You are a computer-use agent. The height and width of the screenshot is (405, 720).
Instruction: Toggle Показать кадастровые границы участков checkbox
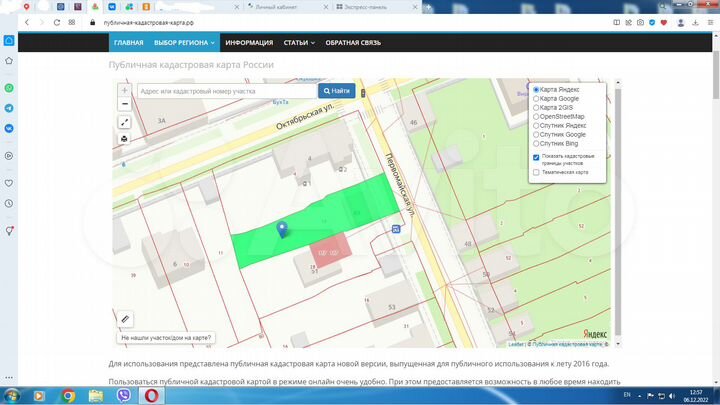[x=536, y=157]
